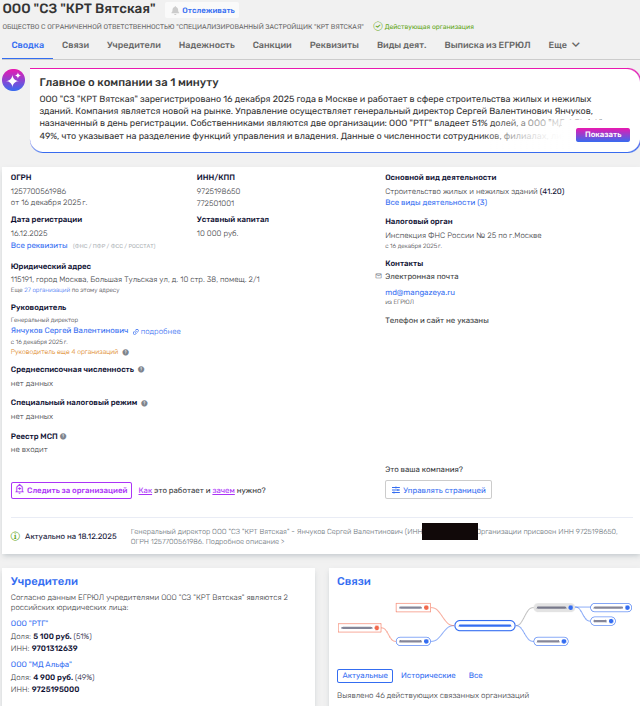Click the help icon beside Реестр МСП

point(63,437)
